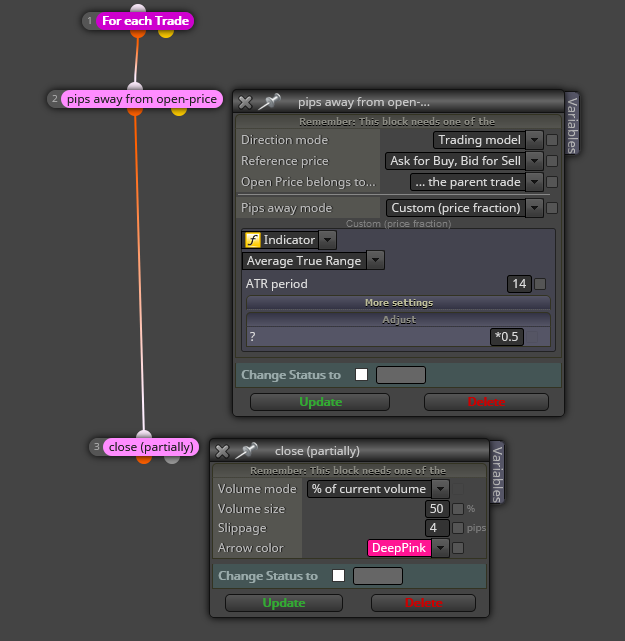Enable Change Status to in pips away panel

361,374
